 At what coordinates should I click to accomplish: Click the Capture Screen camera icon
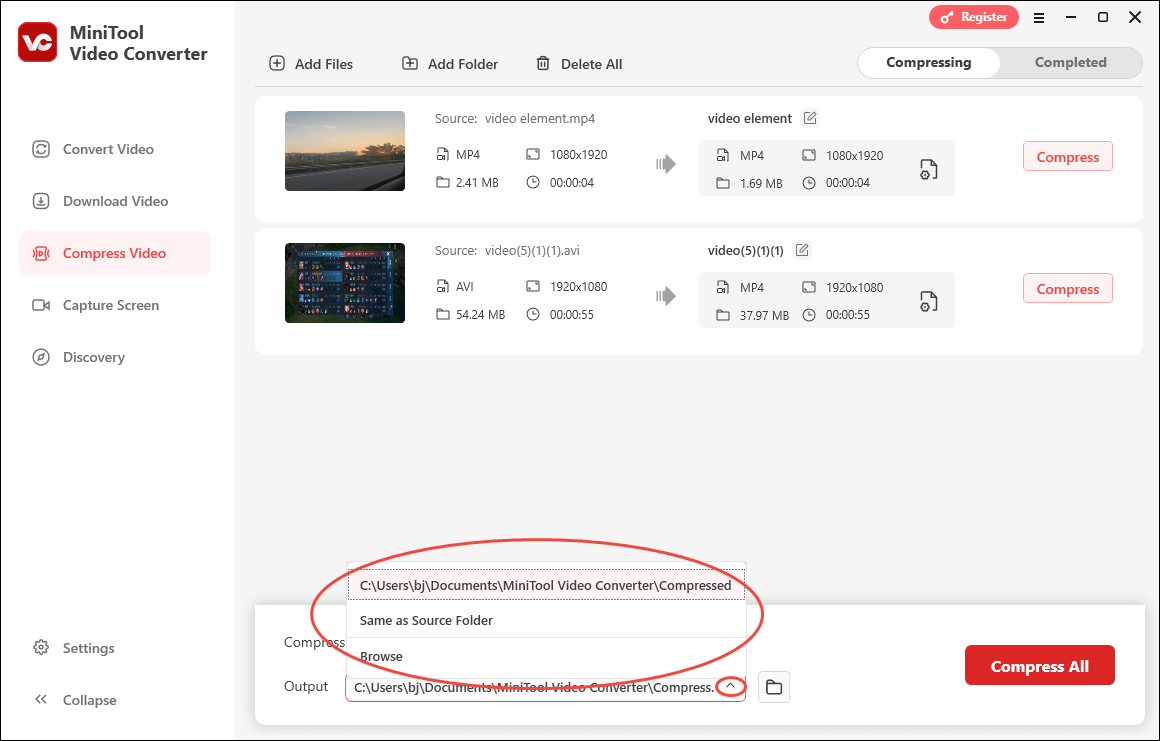pos(41,305)
